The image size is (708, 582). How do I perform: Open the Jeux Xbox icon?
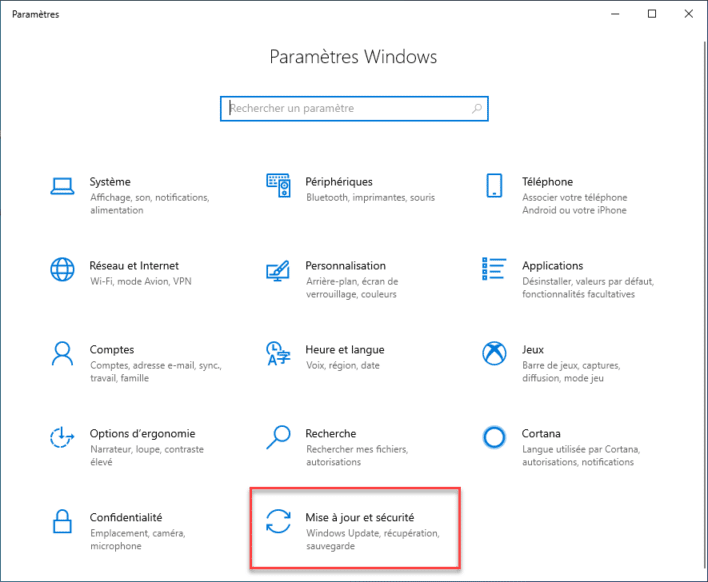[x=494, y=353]
